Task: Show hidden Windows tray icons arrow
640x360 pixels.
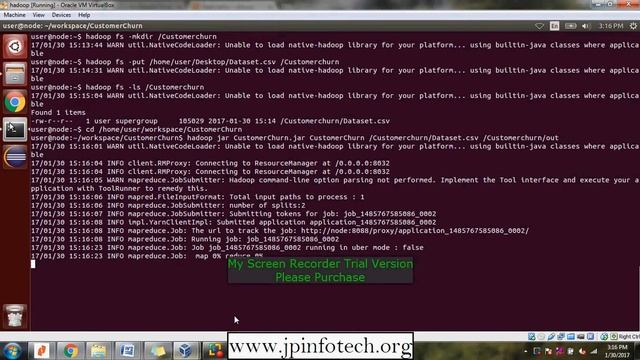Action: coord(525,351)
